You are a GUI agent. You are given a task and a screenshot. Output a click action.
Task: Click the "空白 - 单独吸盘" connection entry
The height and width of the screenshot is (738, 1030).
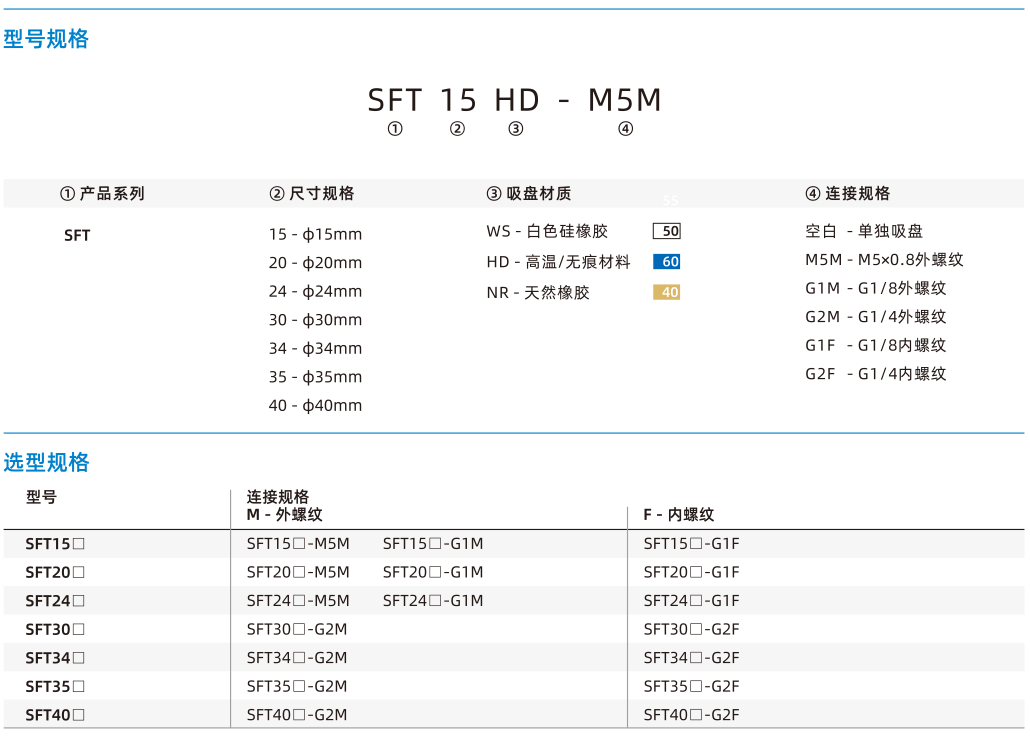point(864,231)
